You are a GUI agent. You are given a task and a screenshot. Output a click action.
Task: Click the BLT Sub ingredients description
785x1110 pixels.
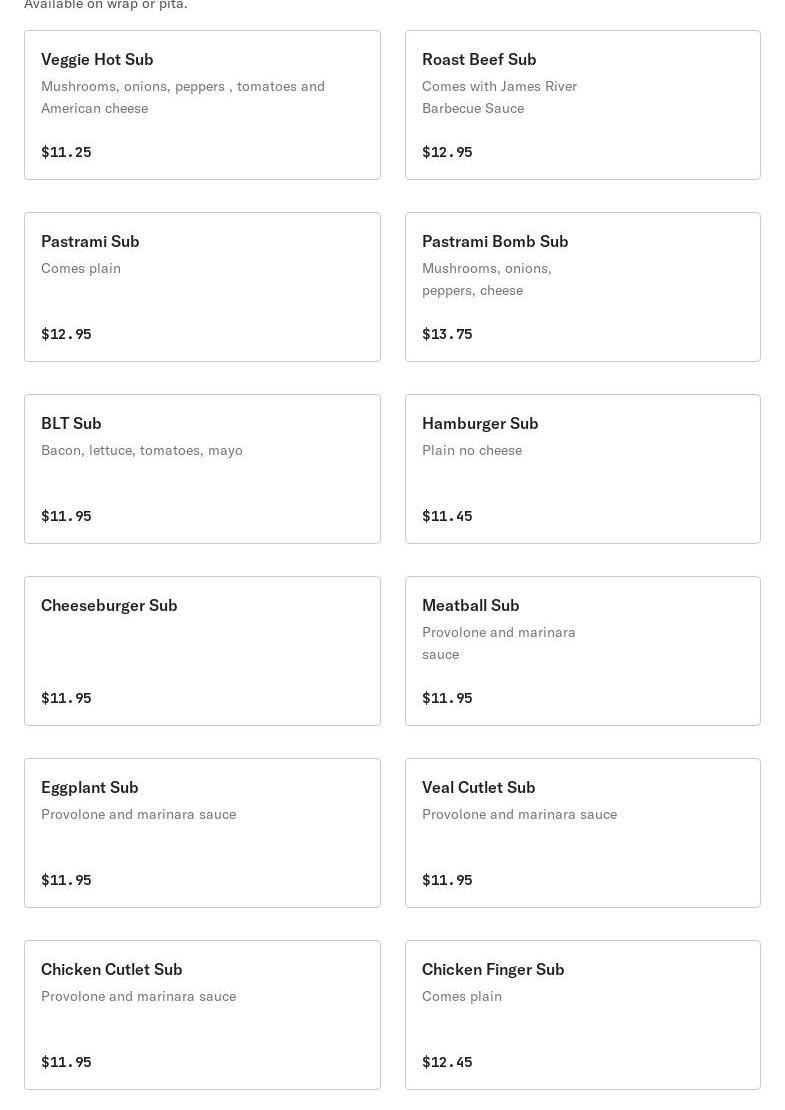point(142,450)
